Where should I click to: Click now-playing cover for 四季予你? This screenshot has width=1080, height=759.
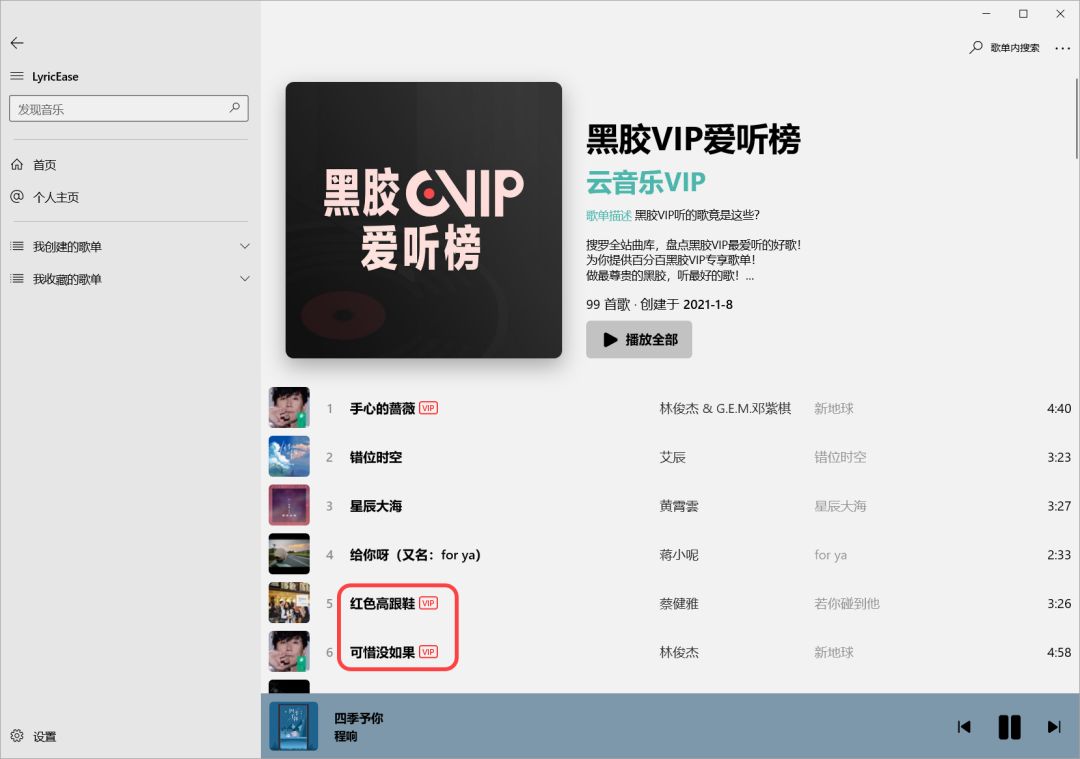[293, 726]
